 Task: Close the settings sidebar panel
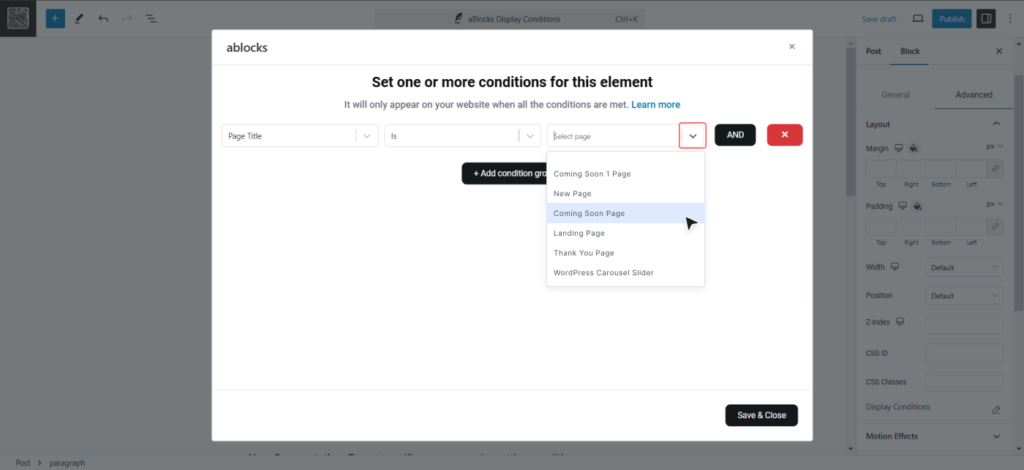[999, 51]
